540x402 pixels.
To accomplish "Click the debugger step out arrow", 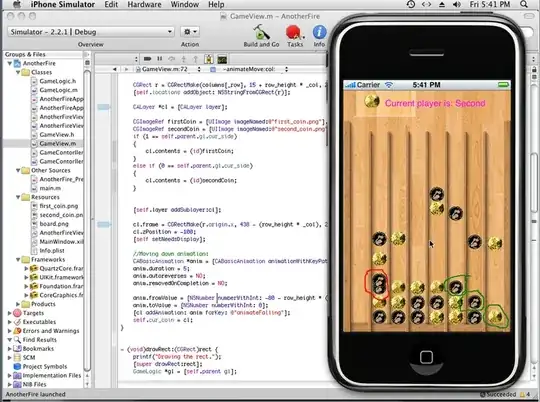I will pyautogui.click(x=195, y=59).
